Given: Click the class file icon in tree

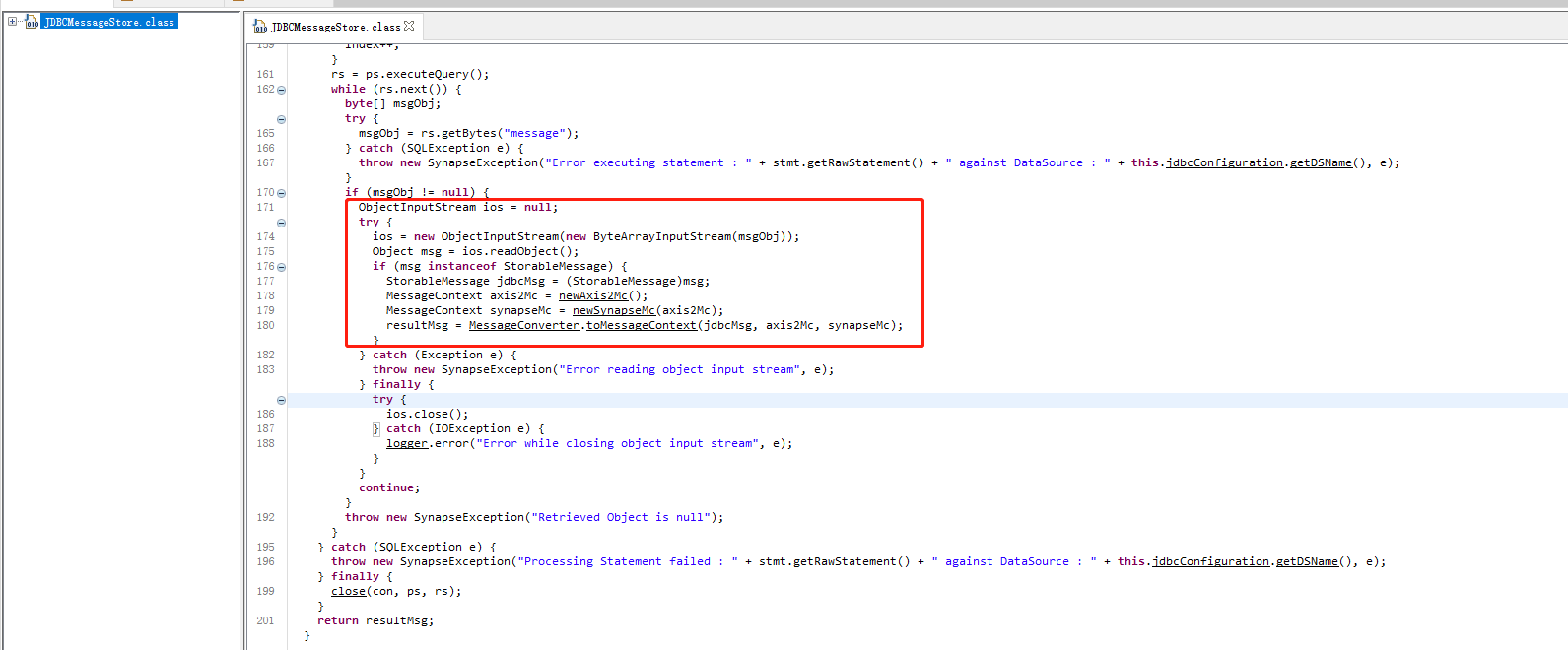Looking at the screenshot, I should [x=32, y=22].
